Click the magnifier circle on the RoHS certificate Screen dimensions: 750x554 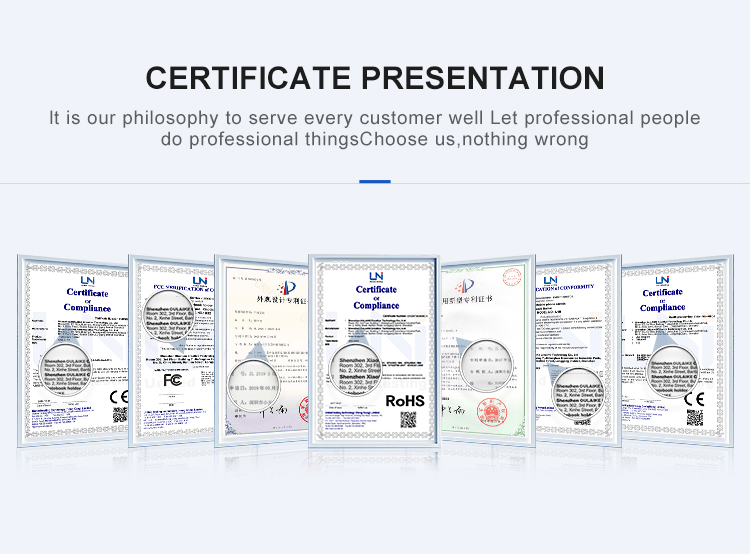pyautogui.click(x=355, y=371)
